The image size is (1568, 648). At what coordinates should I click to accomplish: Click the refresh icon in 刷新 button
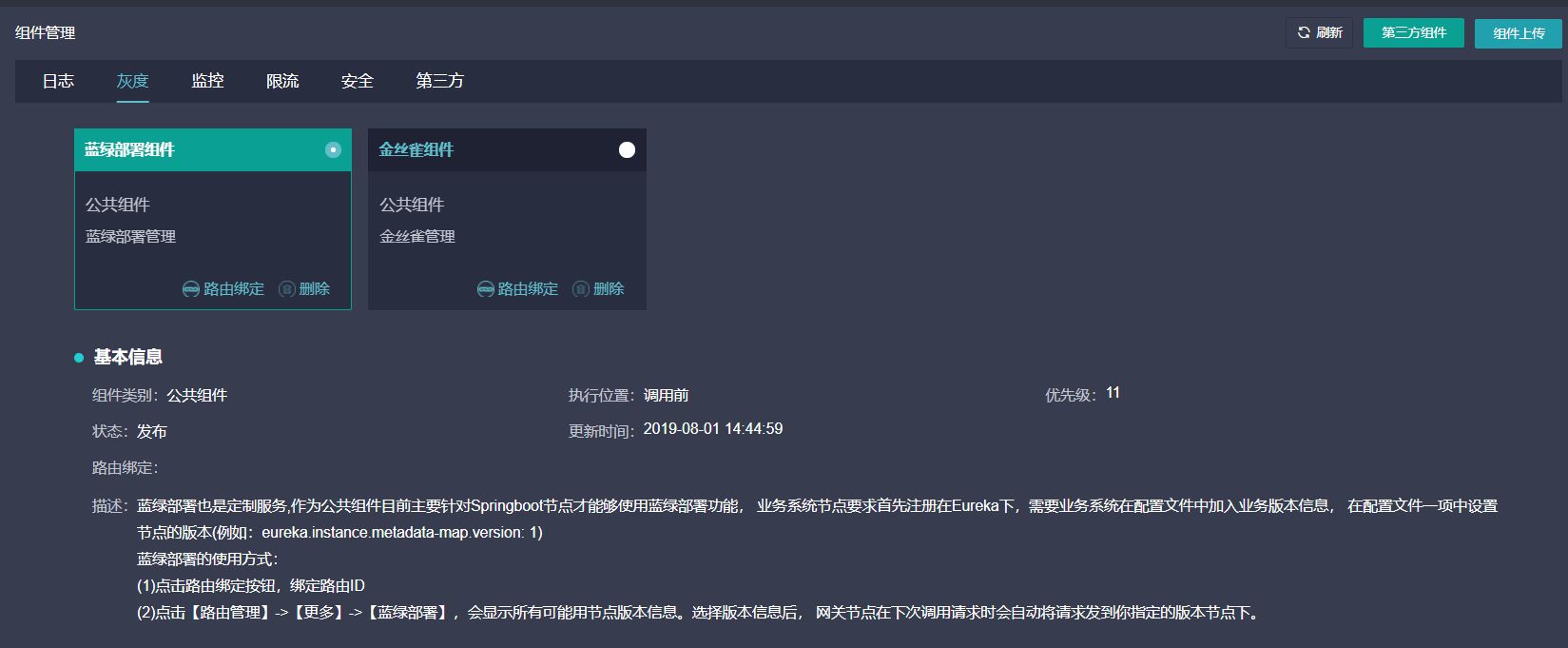click(x=1304, y=32)
